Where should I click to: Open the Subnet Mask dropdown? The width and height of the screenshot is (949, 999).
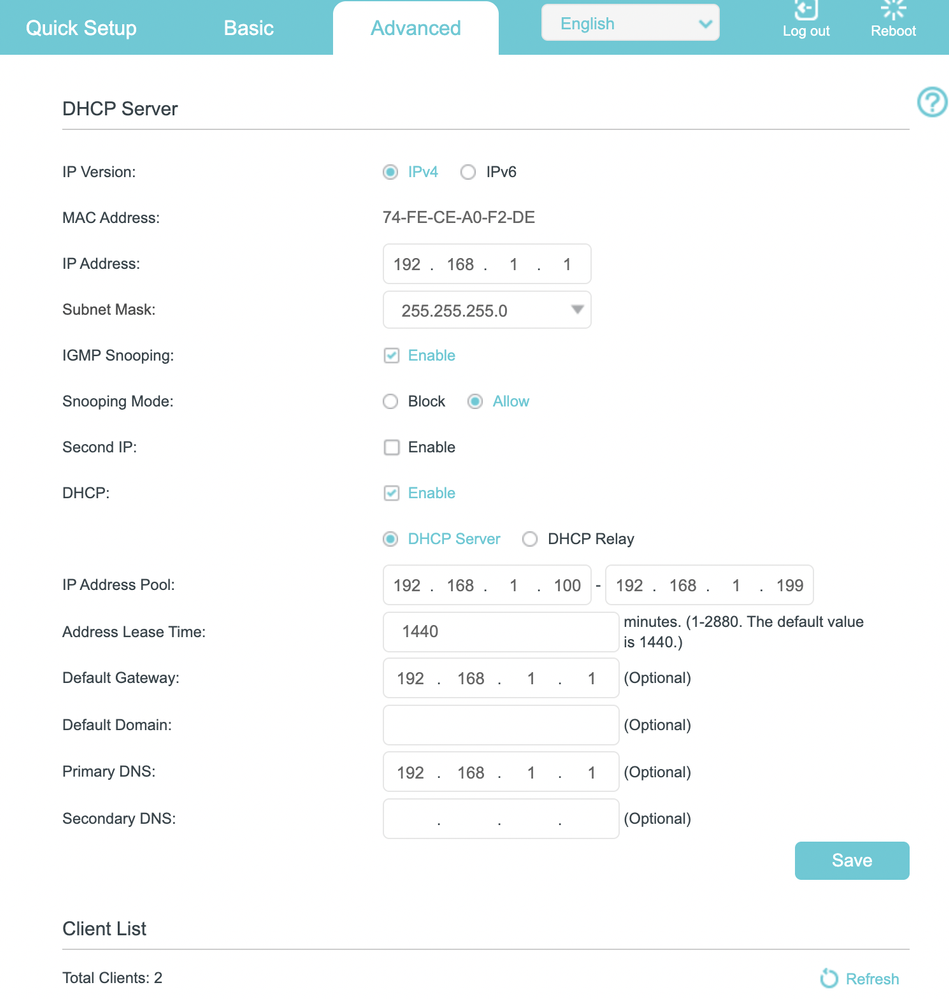coord(487,310)
